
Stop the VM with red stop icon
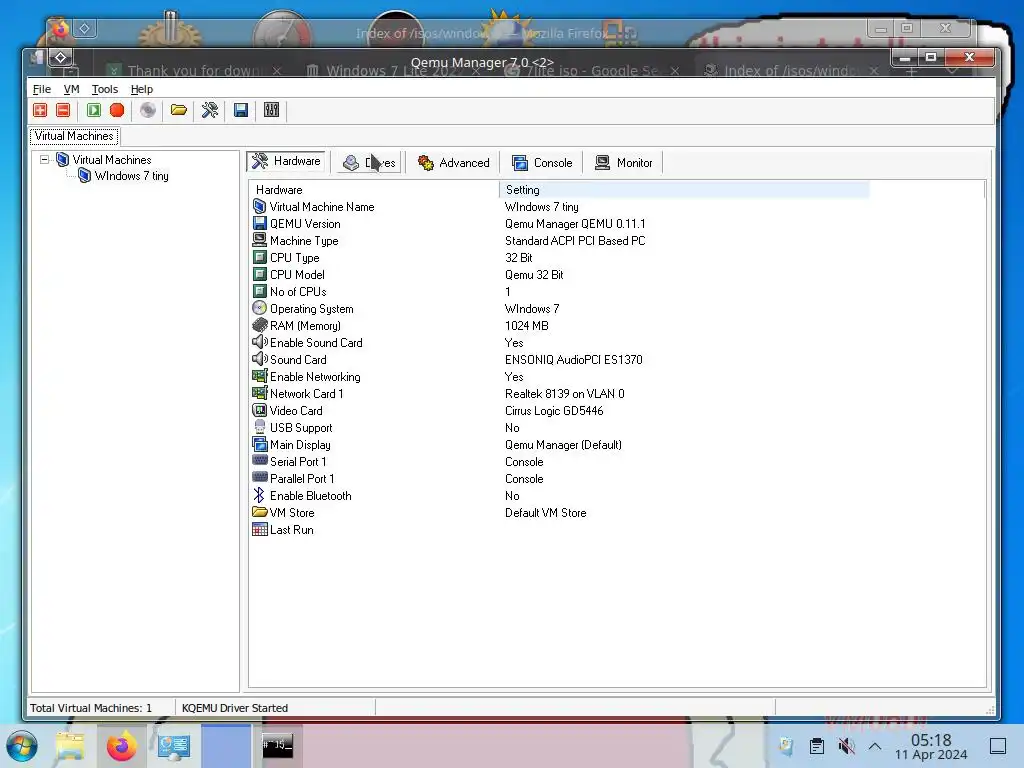click(117, 110)
